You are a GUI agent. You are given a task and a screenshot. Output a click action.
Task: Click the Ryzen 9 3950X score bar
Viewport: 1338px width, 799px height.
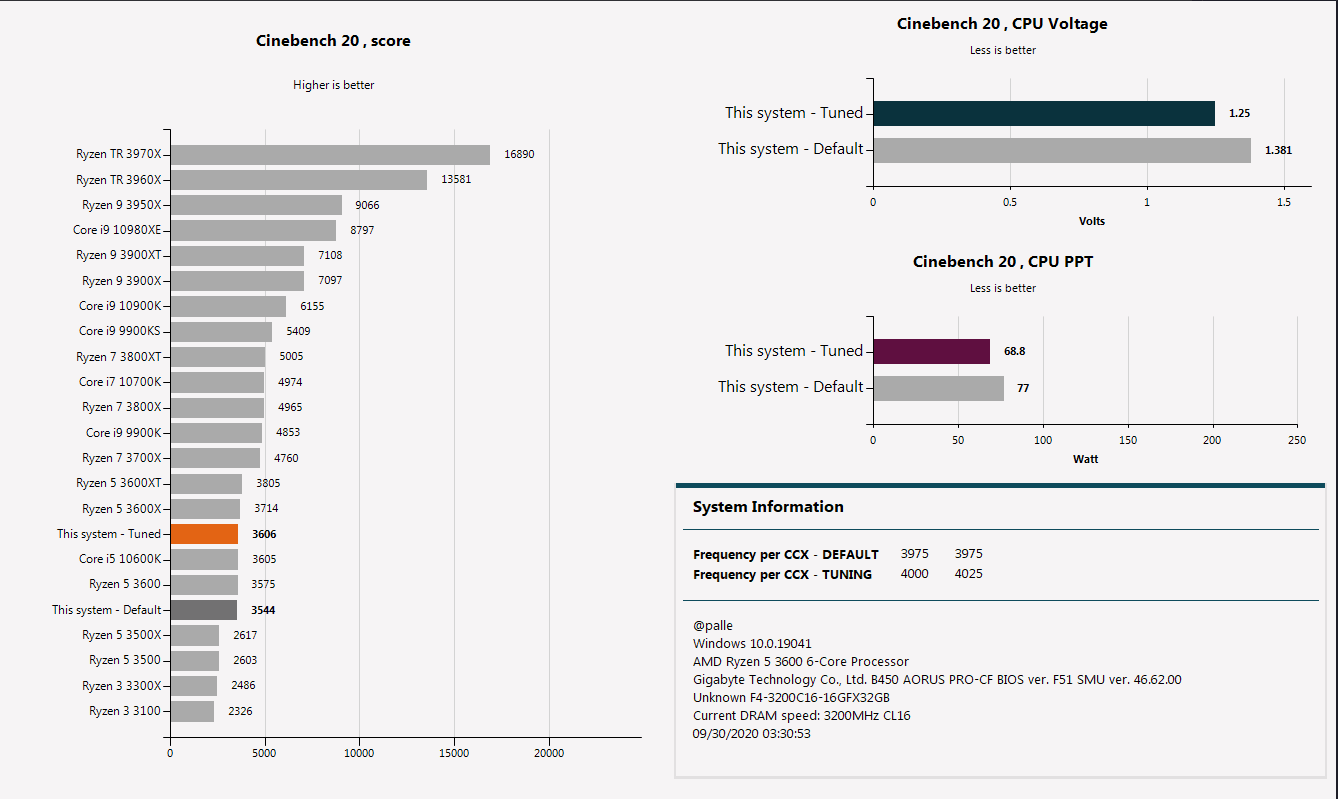256,205
